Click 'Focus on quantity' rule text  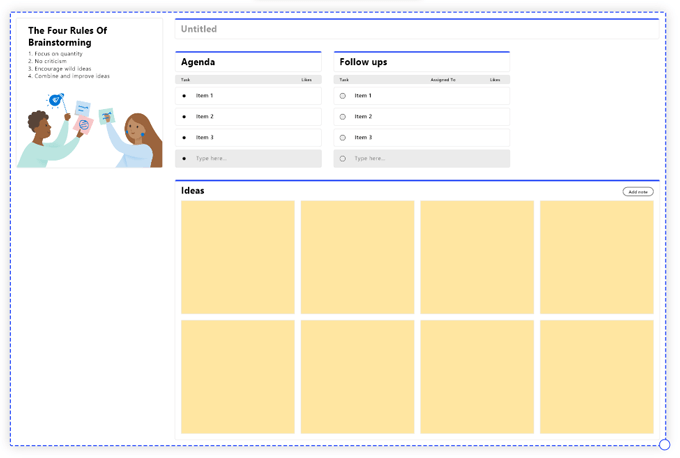[55, 54]
